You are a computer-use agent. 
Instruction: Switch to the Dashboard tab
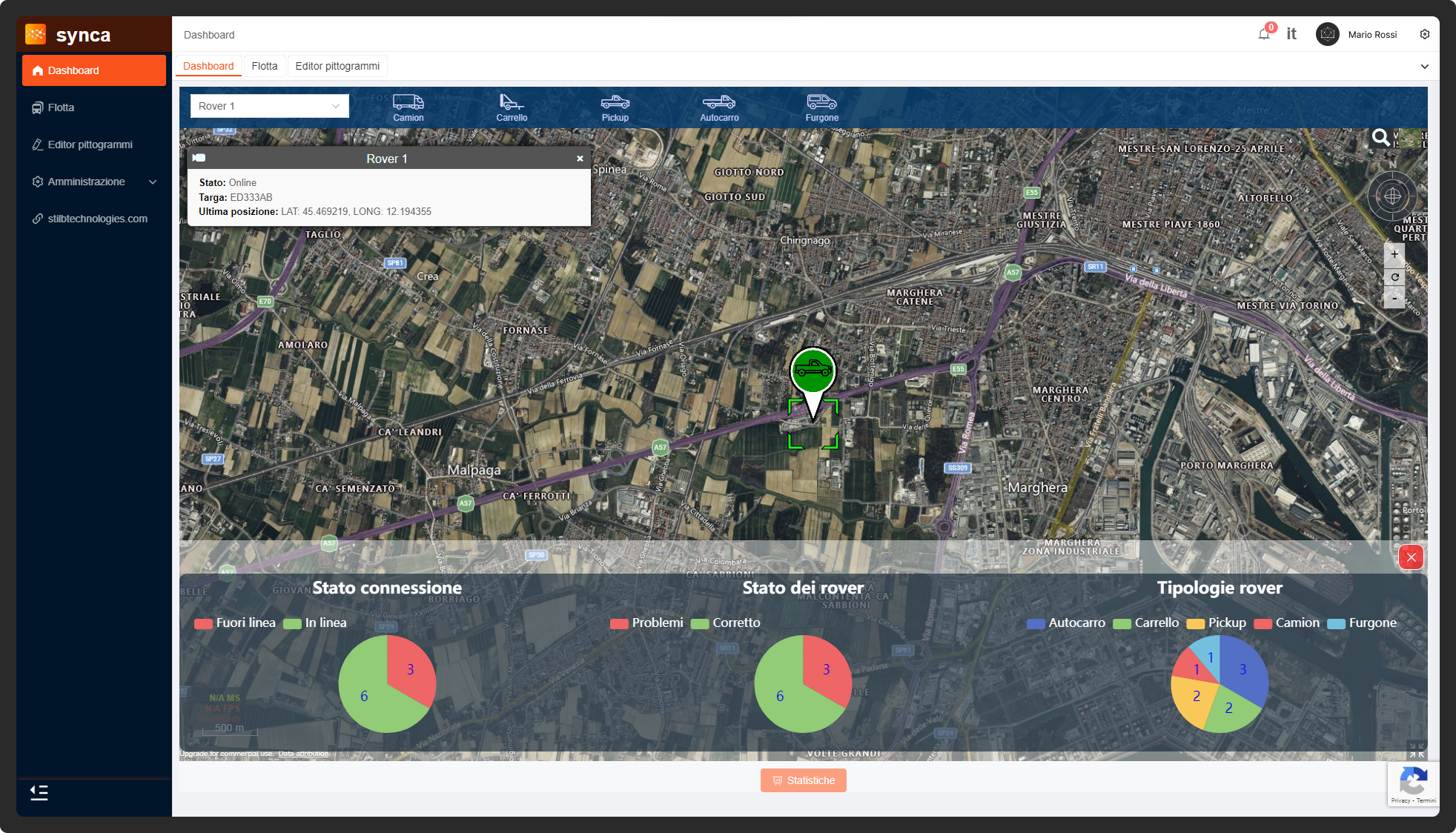click(208, 66)
